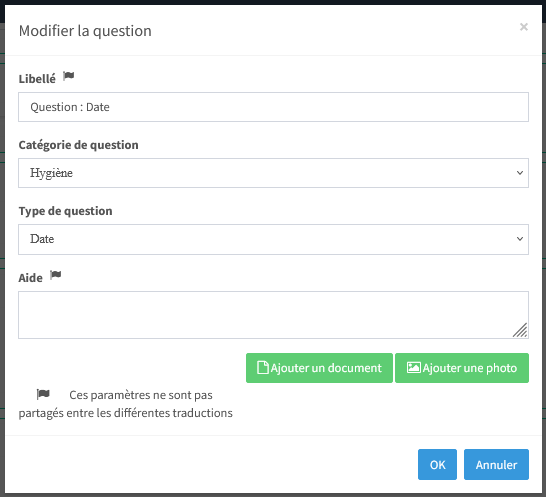Click the flag icon next to Libellé
The image size is (546, 497).
69,76
